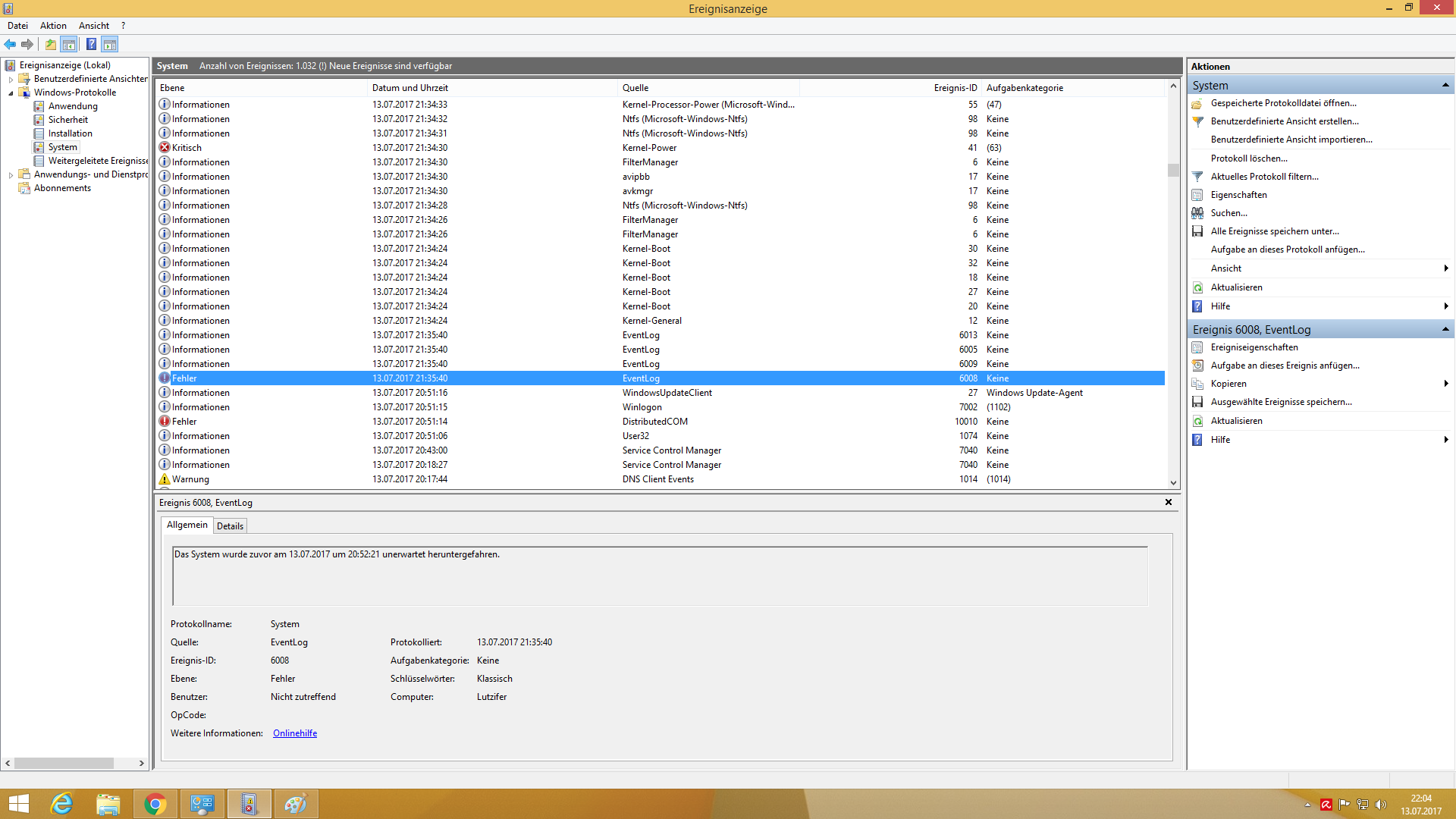
Task: Open Google Chrome from taskbar
Action: [x=155, y=804]
